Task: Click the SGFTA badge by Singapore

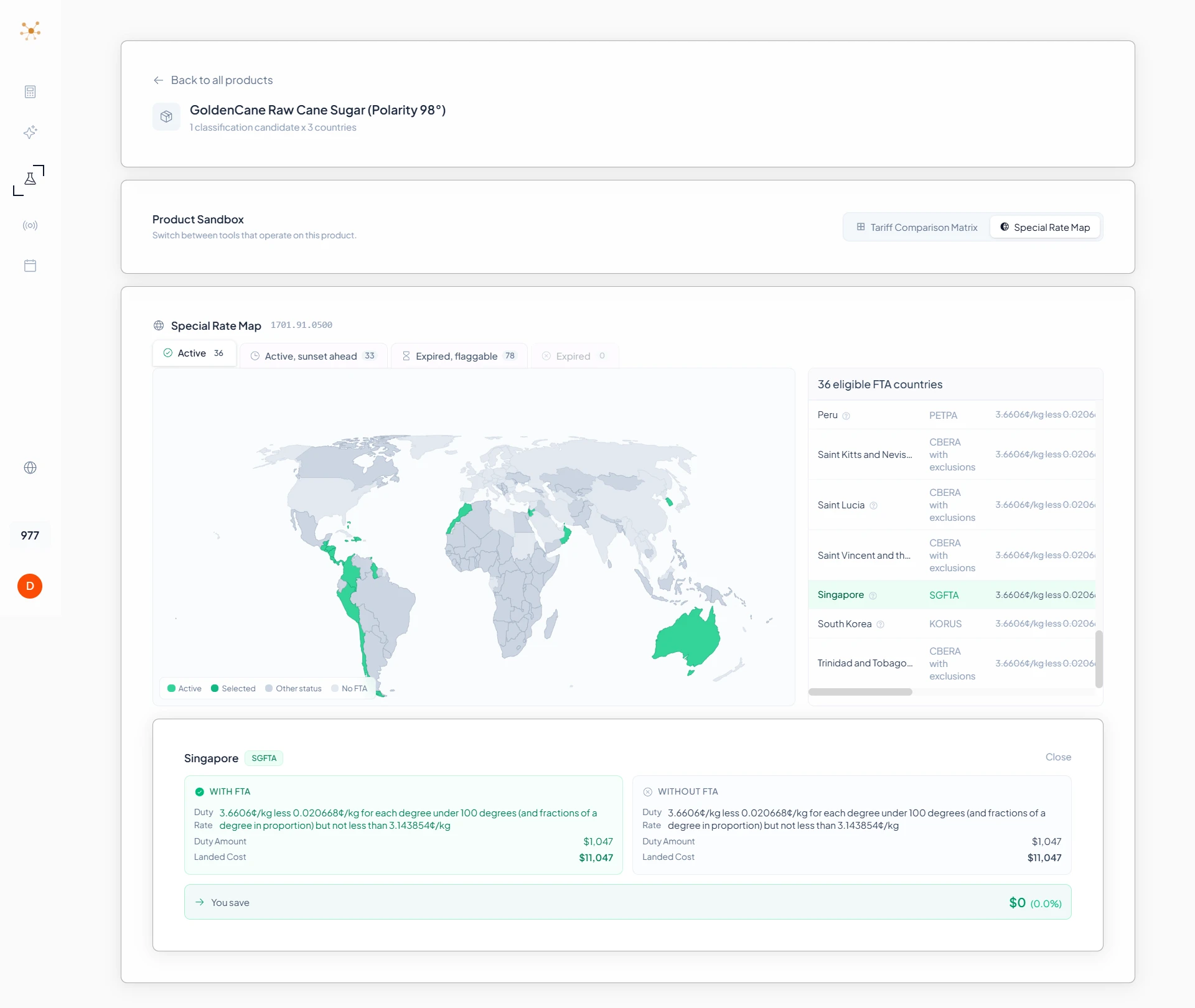Action: tap(264, 758)
